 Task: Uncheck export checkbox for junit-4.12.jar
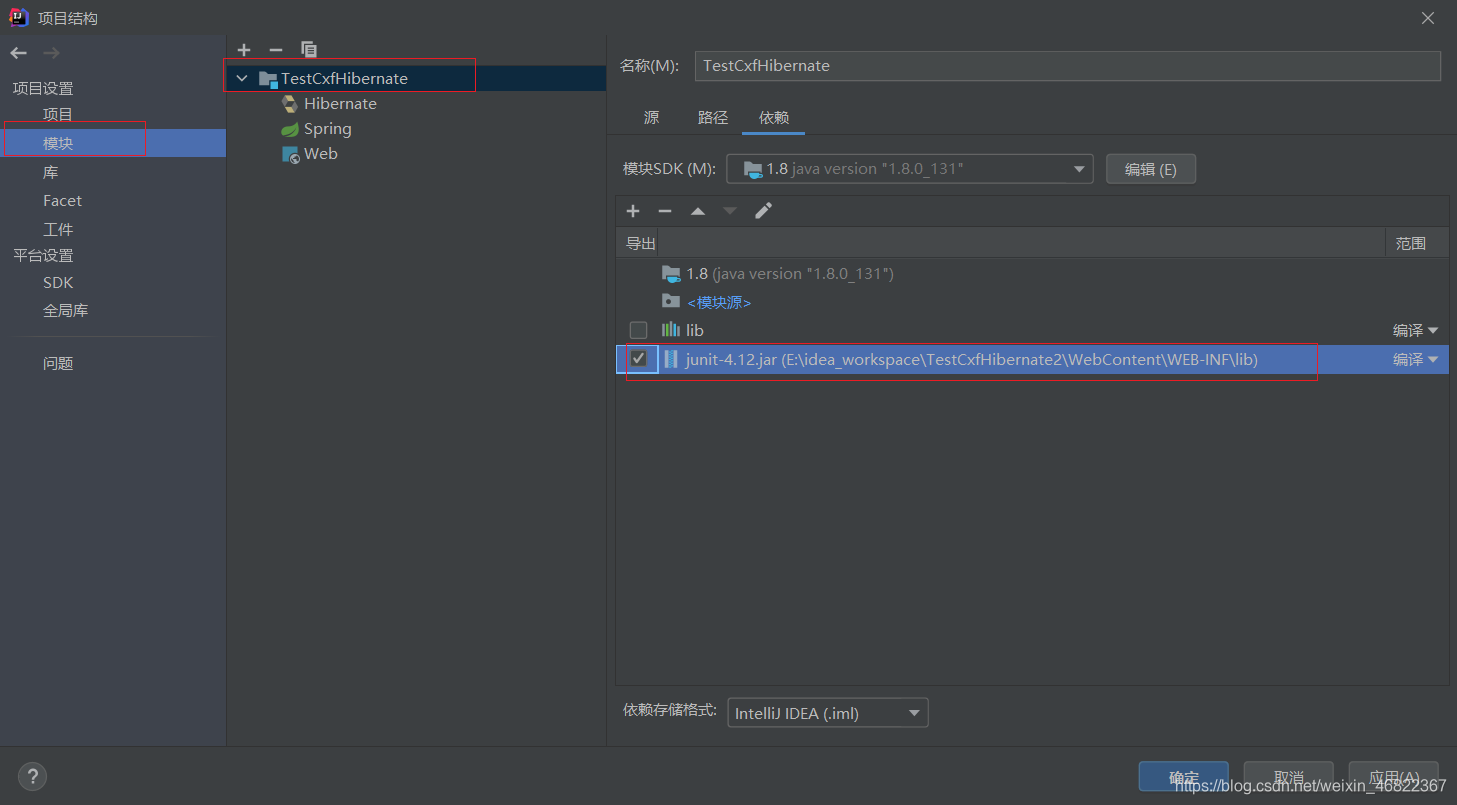pyautogui.click(x=638, y=359)
